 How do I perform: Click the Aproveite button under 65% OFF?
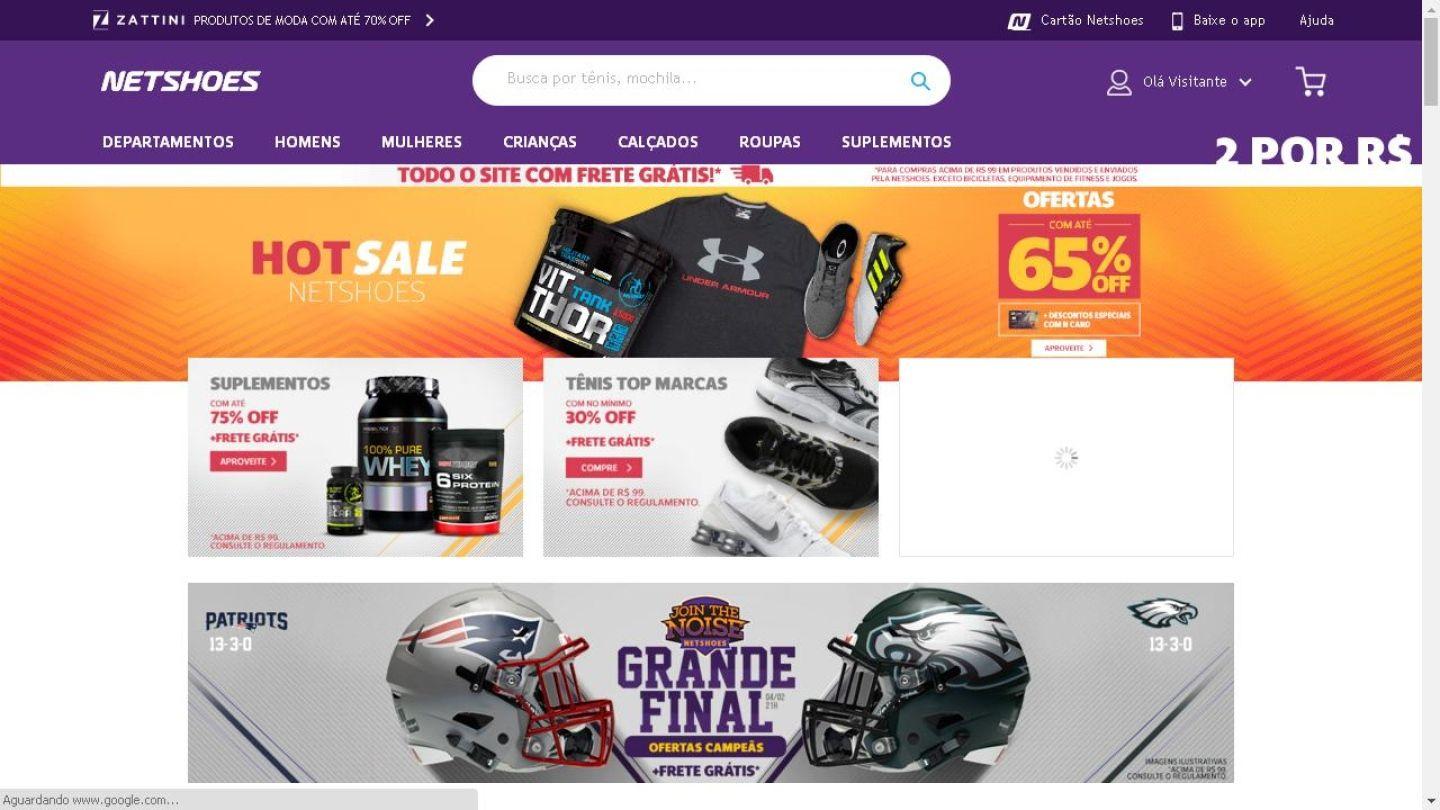(1068, 348)
